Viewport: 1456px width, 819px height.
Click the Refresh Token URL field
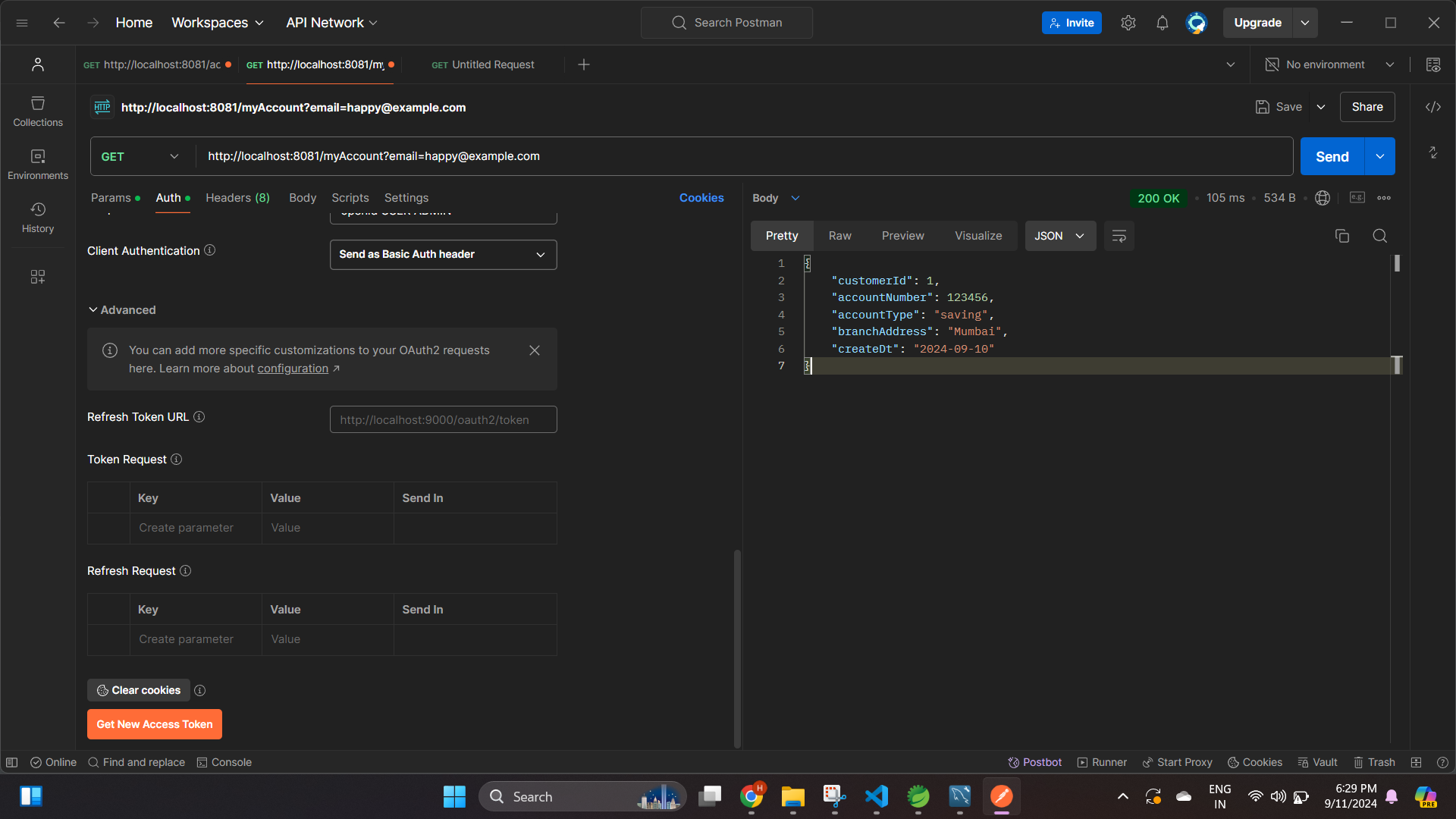click(x=444, y=419)
